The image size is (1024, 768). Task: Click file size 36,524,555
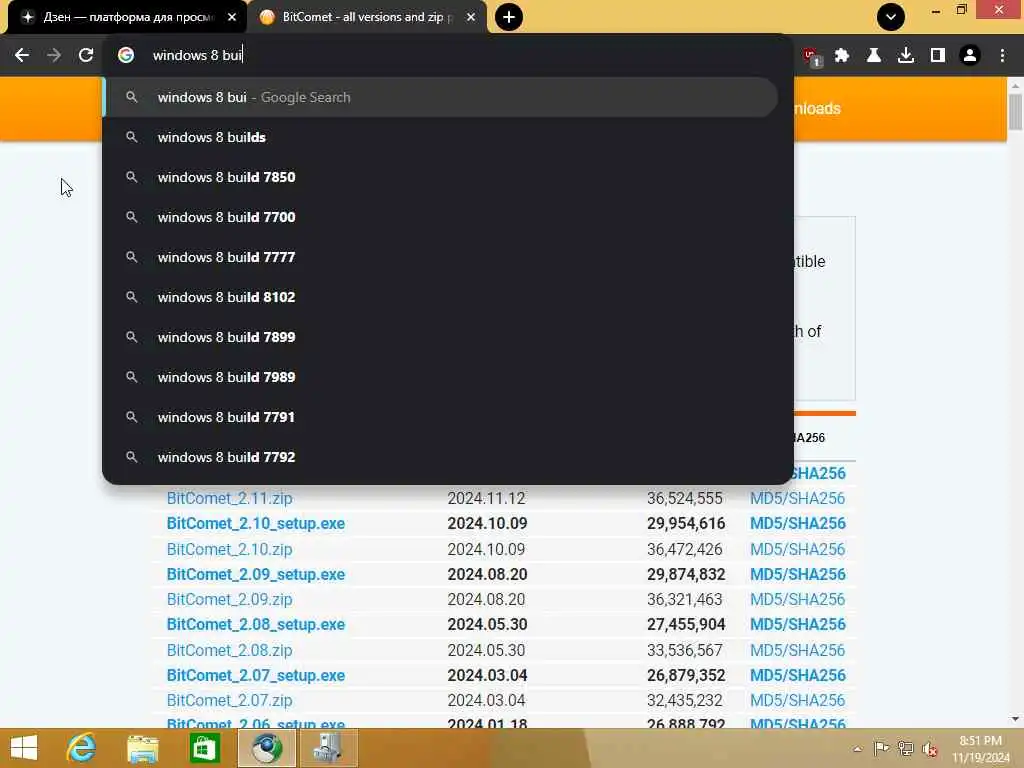(685, 498)
